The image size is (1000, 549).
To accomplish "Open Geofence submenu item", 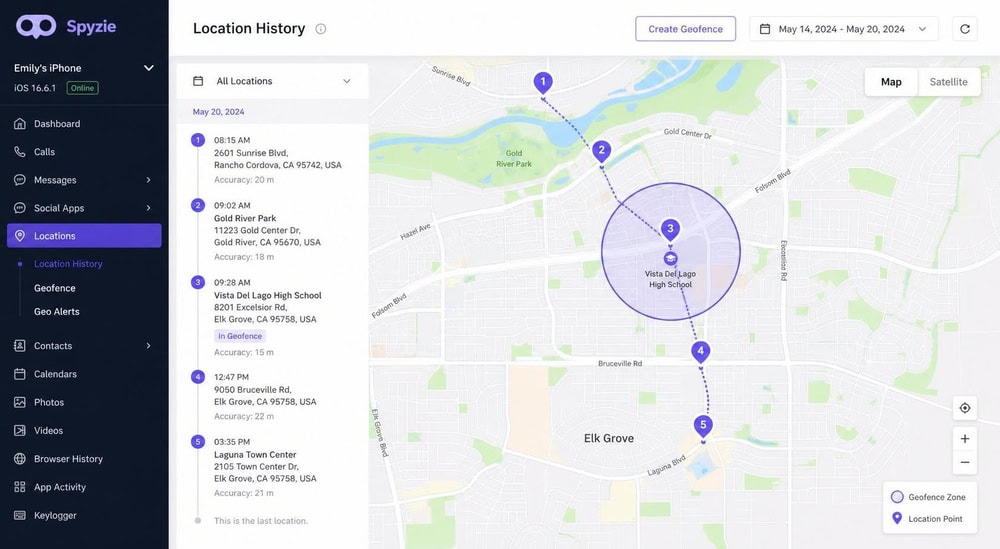I will pos(55,288).
